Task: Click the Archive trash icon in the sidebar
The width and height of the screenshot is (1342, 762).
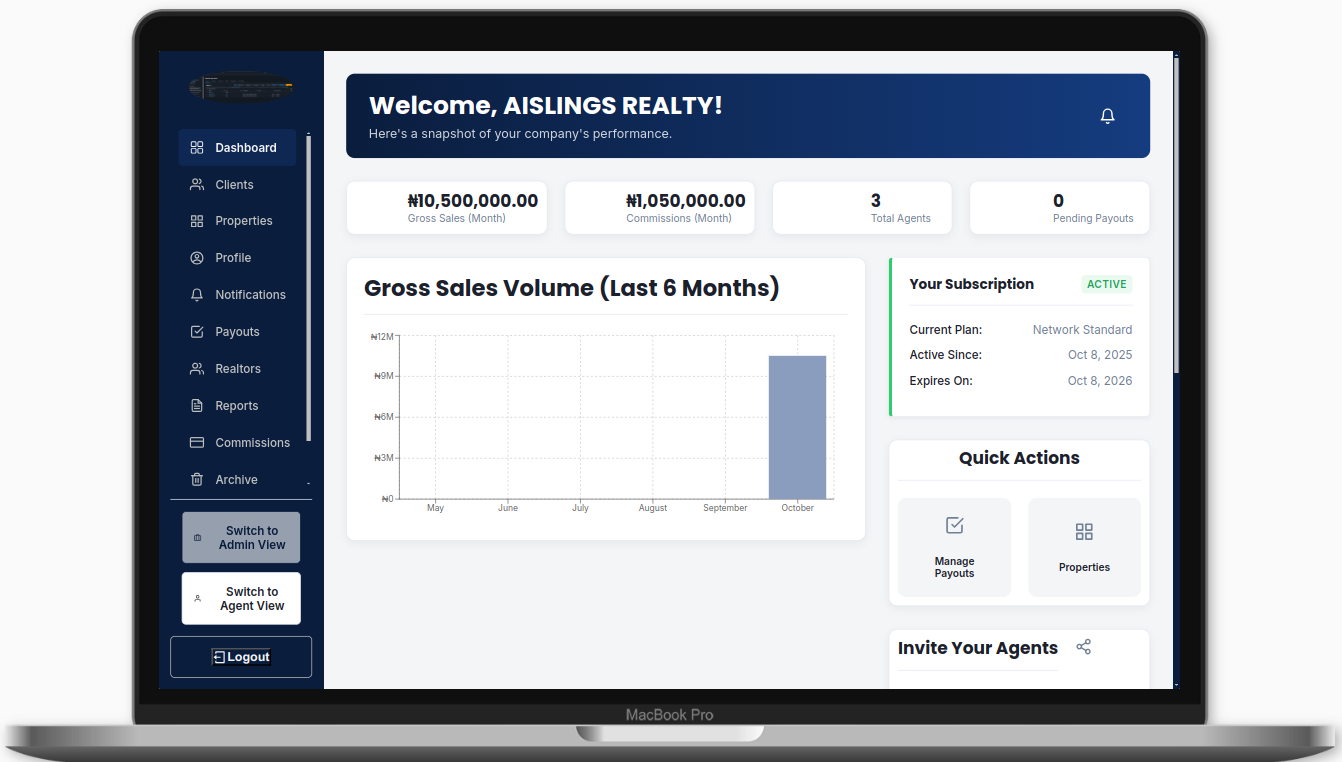Action: coord(196,479)
